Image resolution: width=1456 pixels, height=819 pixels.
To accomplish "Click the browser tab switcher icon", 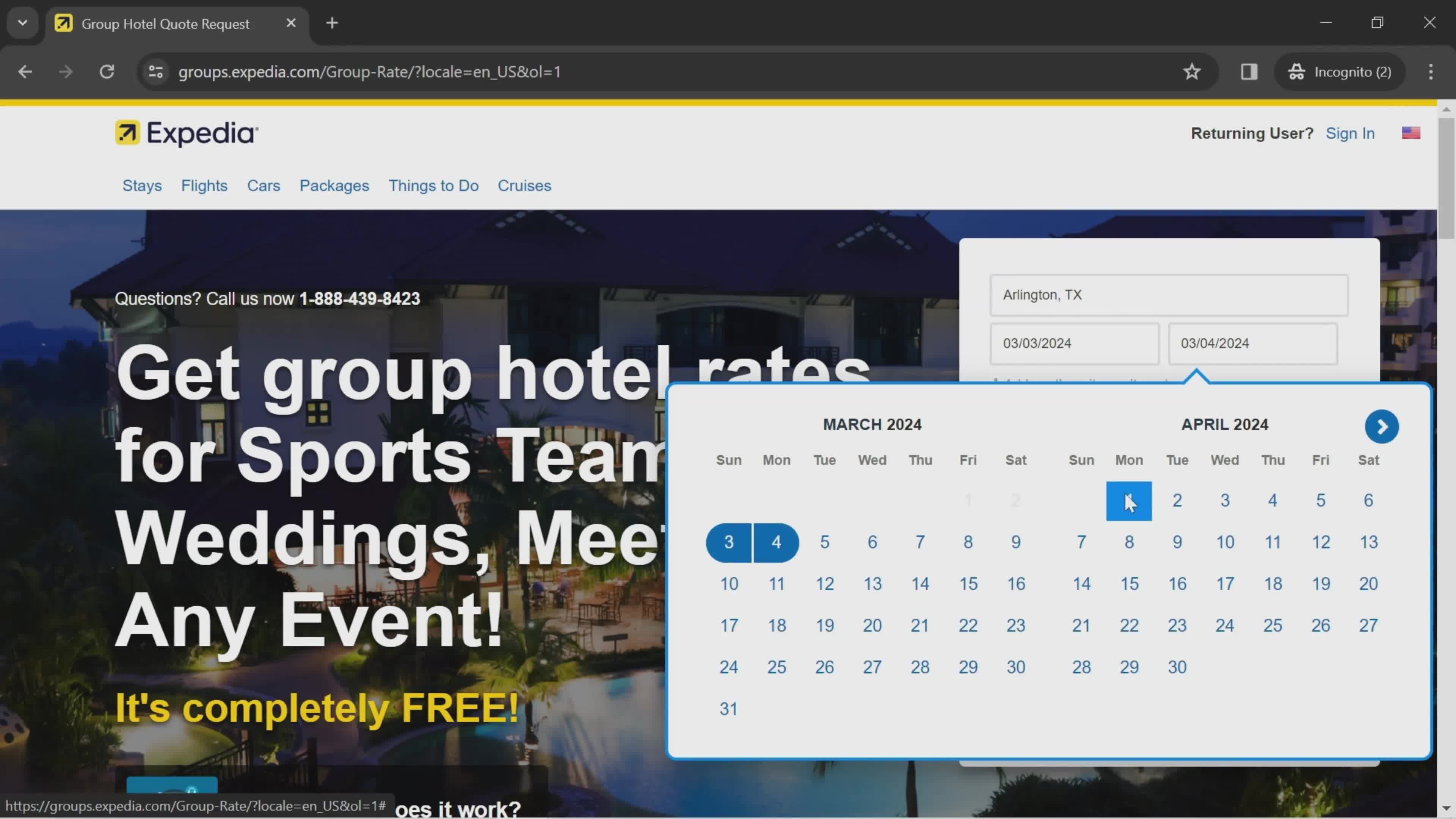I will [x=22, y=22].
